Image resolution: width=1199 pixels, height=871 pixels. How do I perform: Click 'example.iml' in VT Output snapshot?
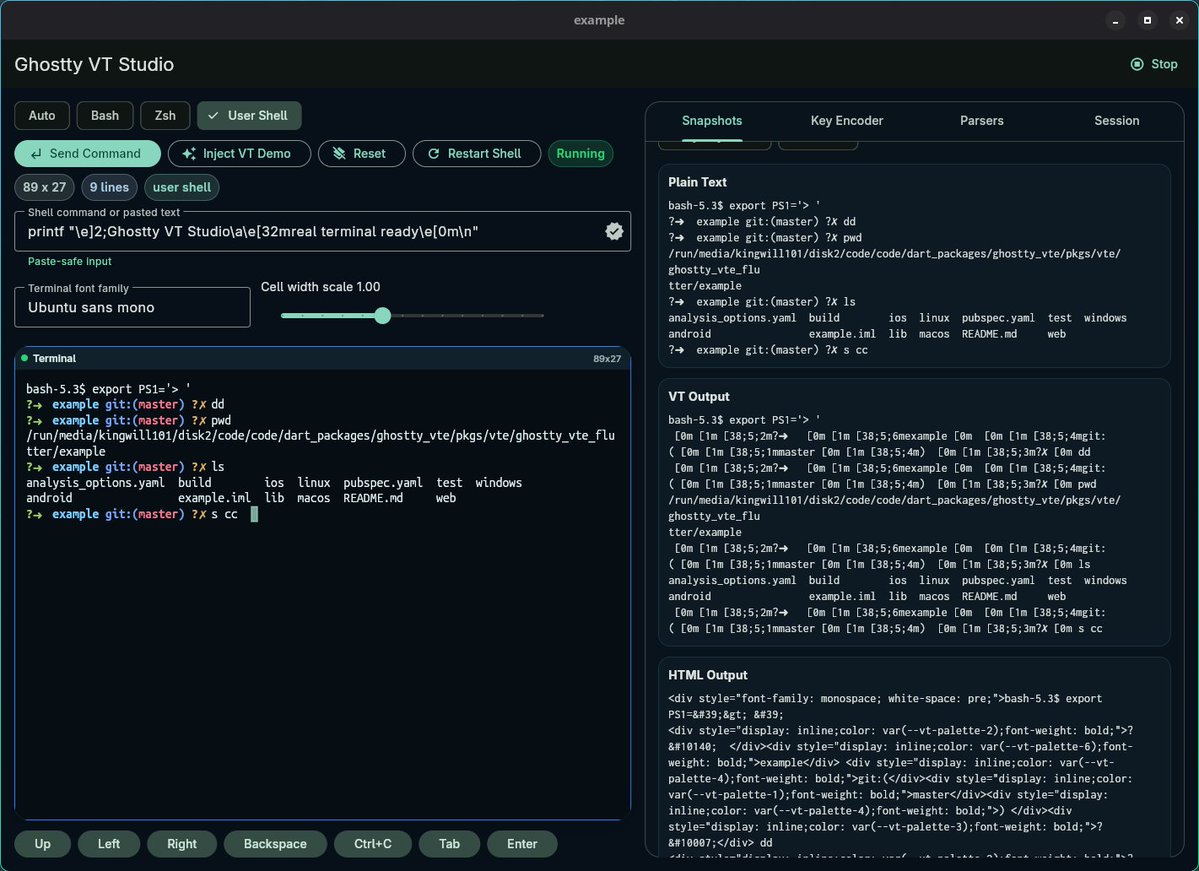(842, 596)
